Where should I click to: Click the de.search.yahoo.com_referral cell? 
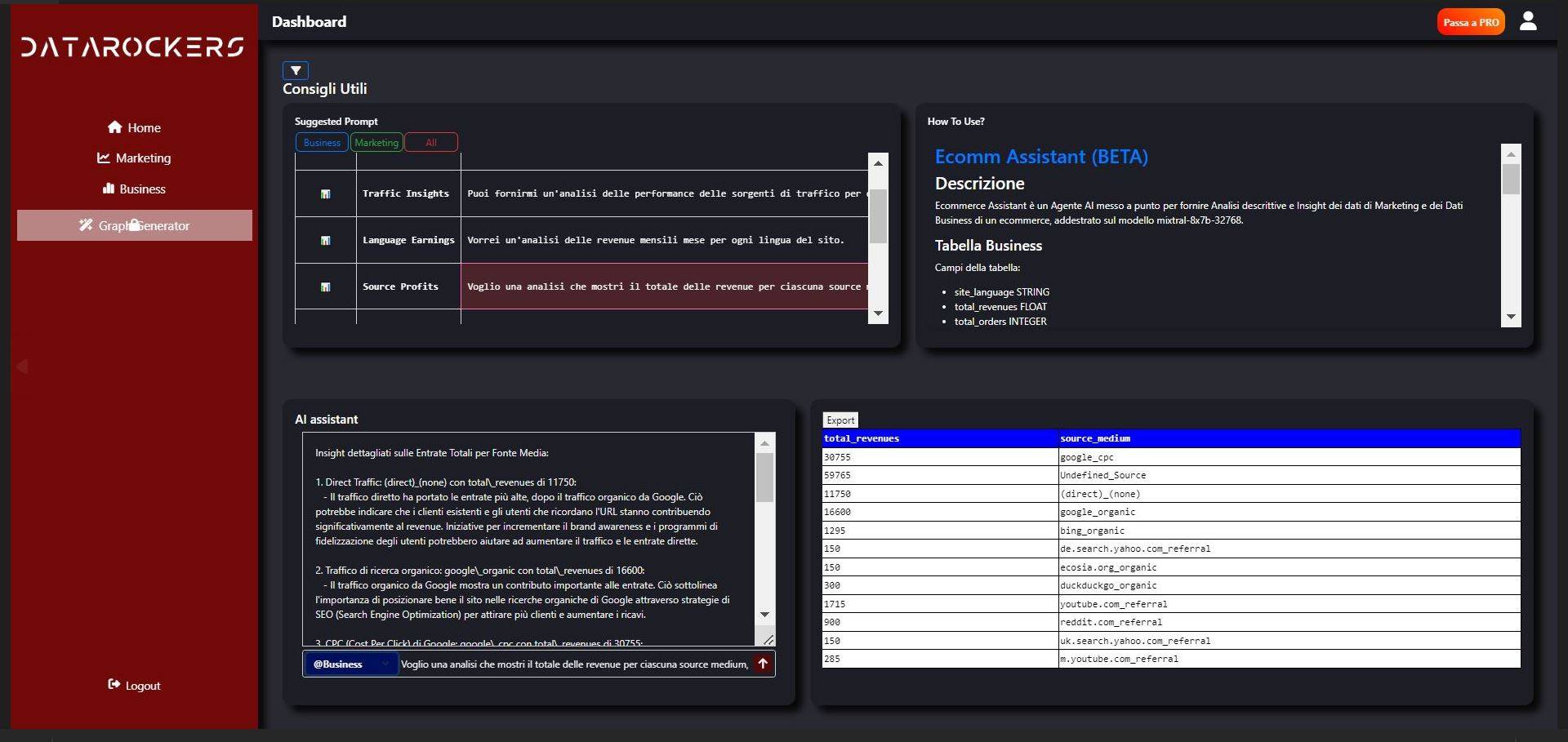(x=1290, y=549)
